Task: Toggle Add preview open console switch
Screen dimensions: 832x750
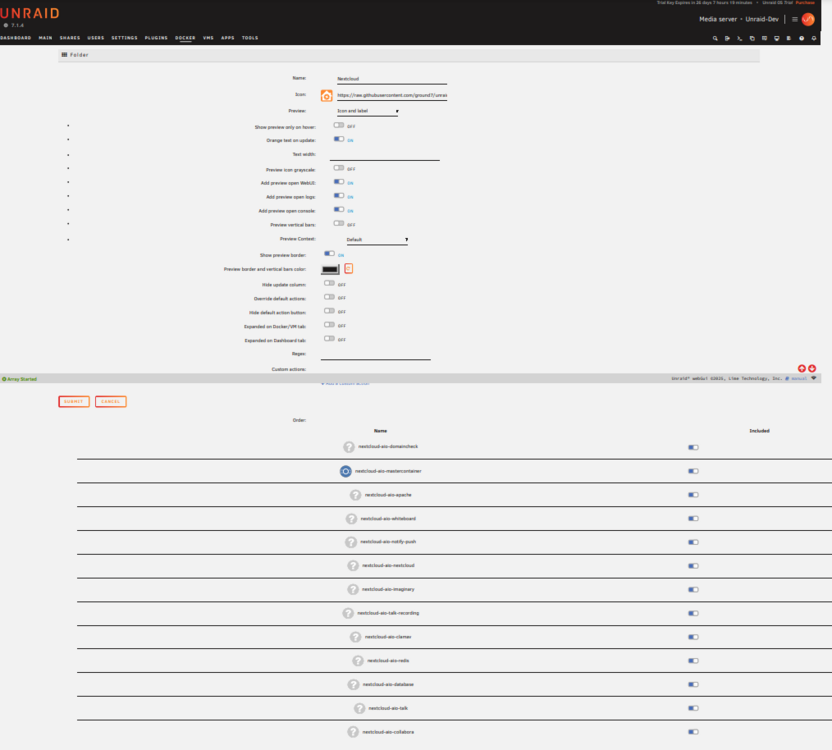Action: coord(339,209)
